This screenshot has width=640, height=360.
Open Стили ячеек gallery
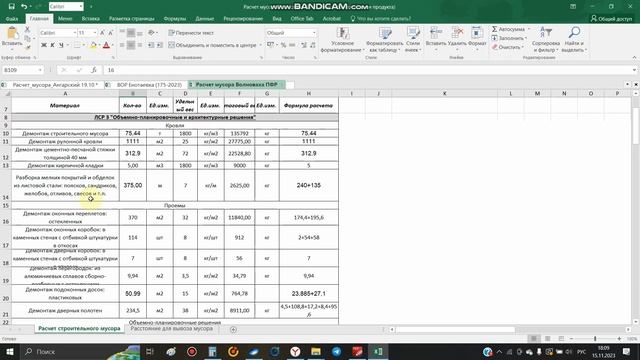(x=413, y=39)
